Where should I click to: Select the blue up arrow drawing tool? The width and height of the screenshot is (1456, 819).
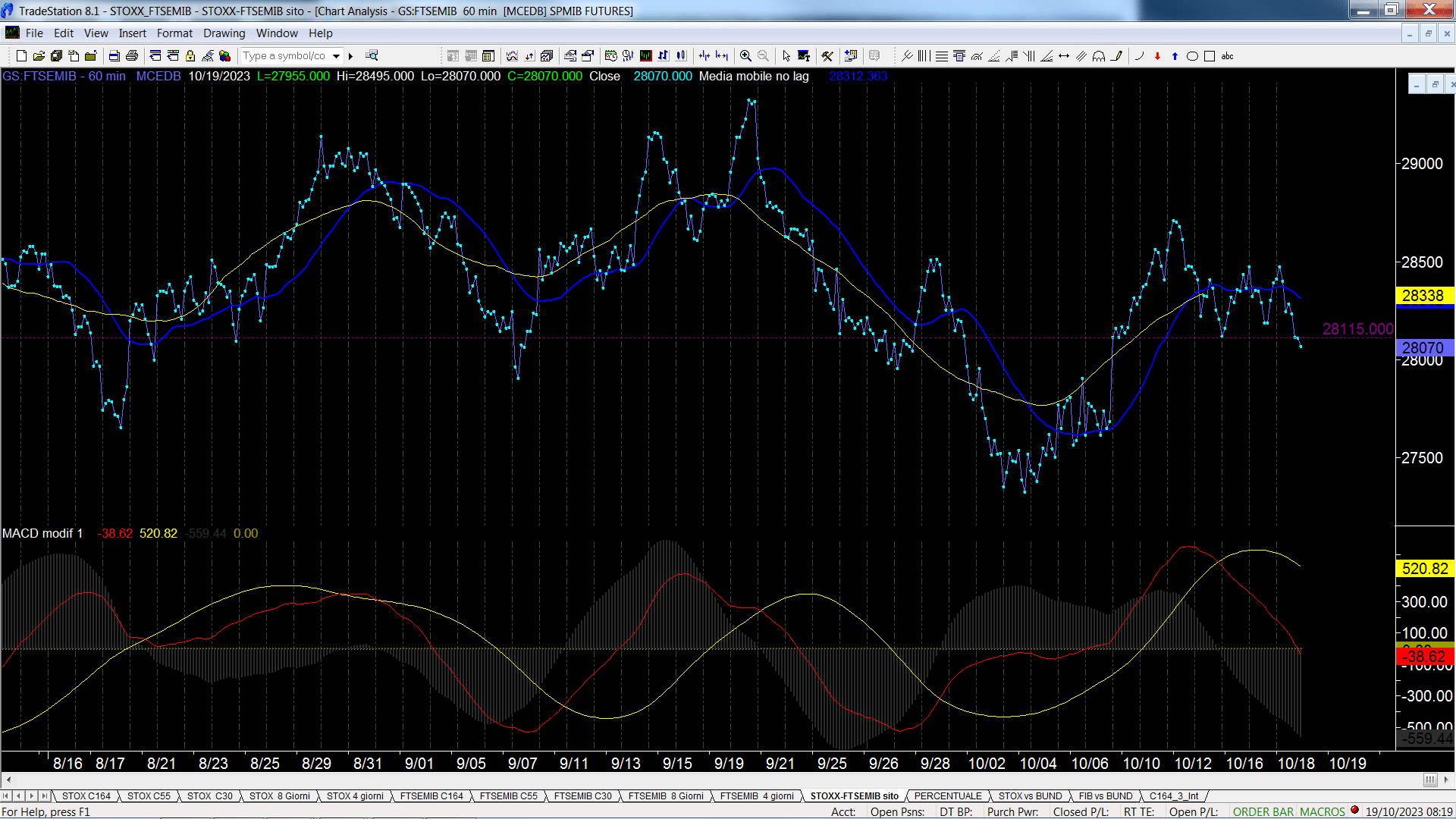[1175, 56]
